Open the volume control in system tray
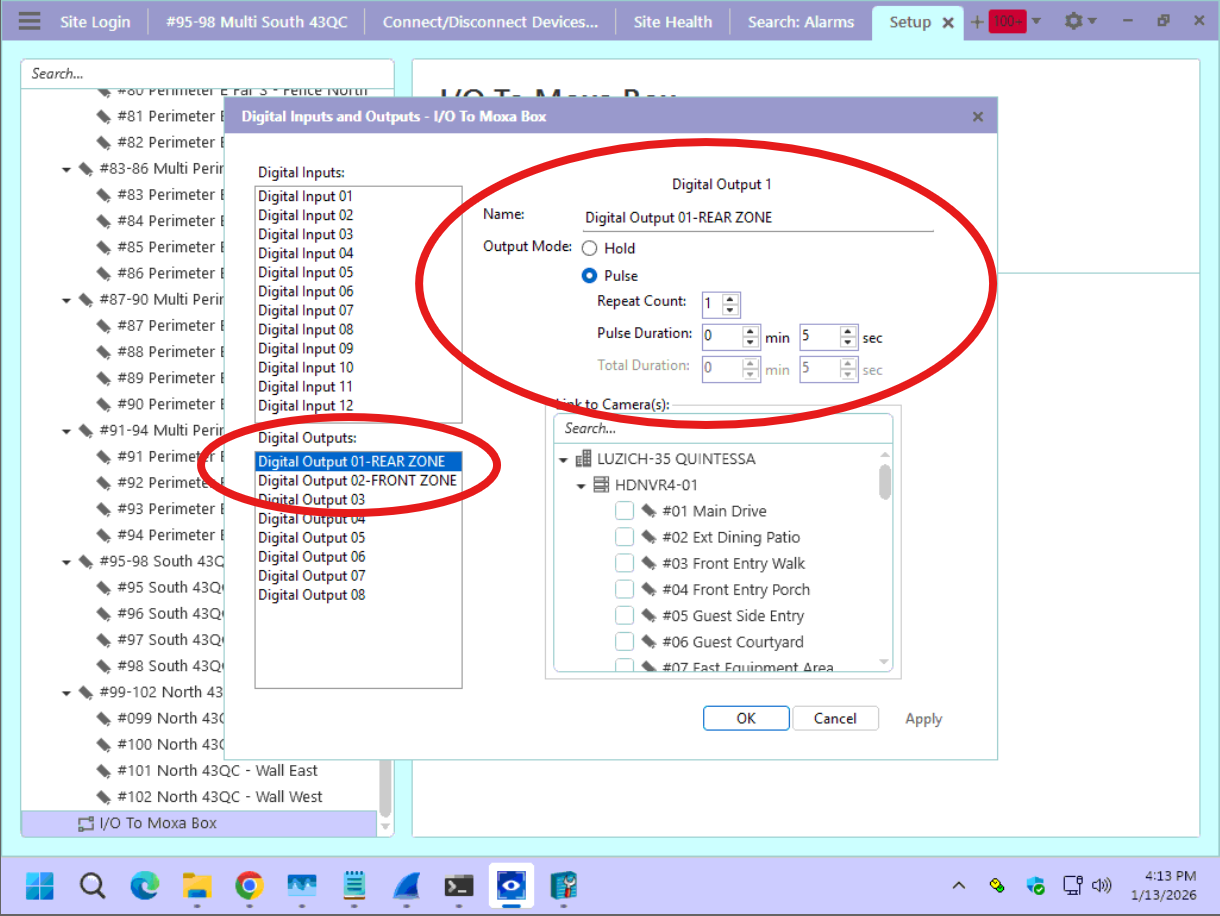Screen dimensions: 1220x916 pos(1102,885)
